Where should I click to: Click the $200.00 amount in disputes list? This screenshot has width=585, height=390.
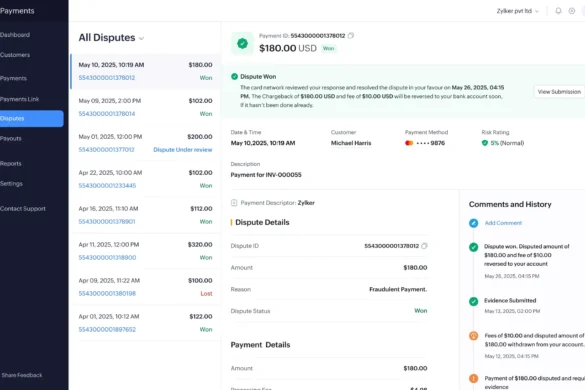click(x=200, y=137)
